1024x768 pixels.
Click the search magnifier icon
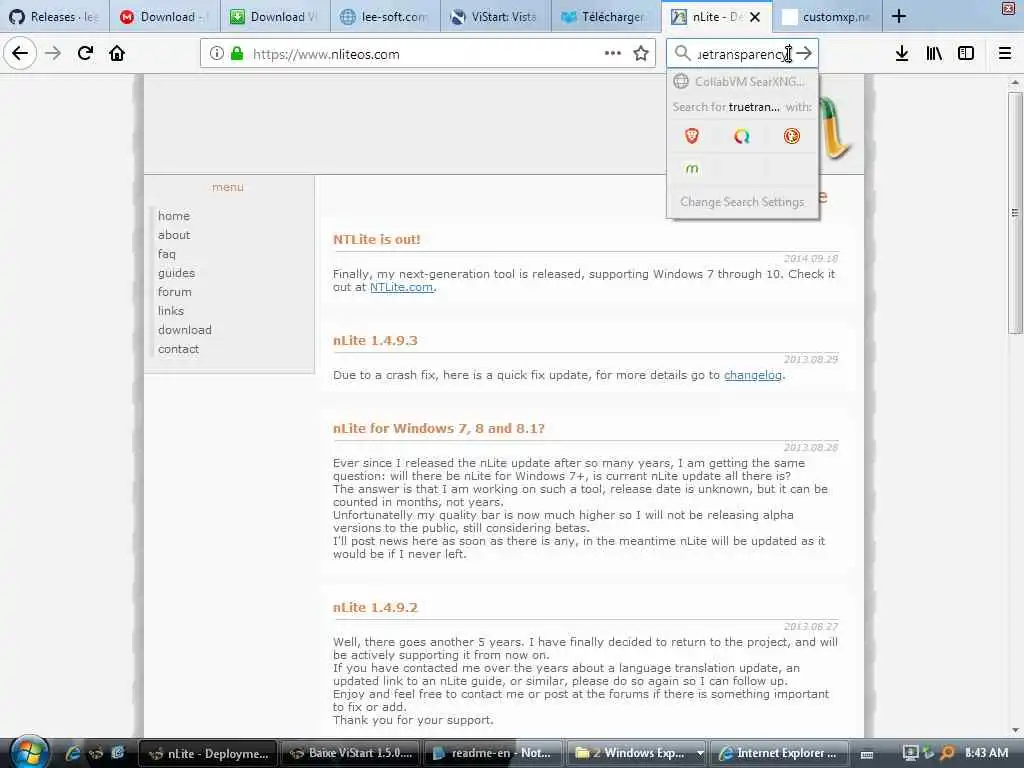pos(682,54)
